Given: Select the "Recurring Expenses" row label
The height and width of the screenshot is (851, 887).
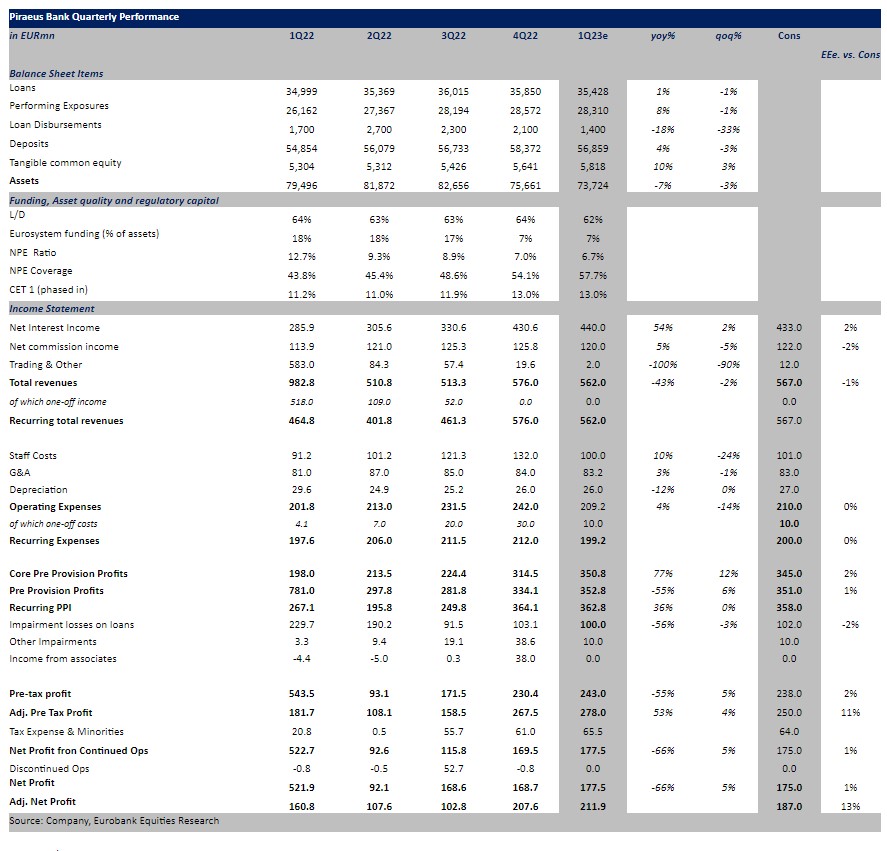Looking at the screenshot, I should pyautogui.click(x=54, y=541).
